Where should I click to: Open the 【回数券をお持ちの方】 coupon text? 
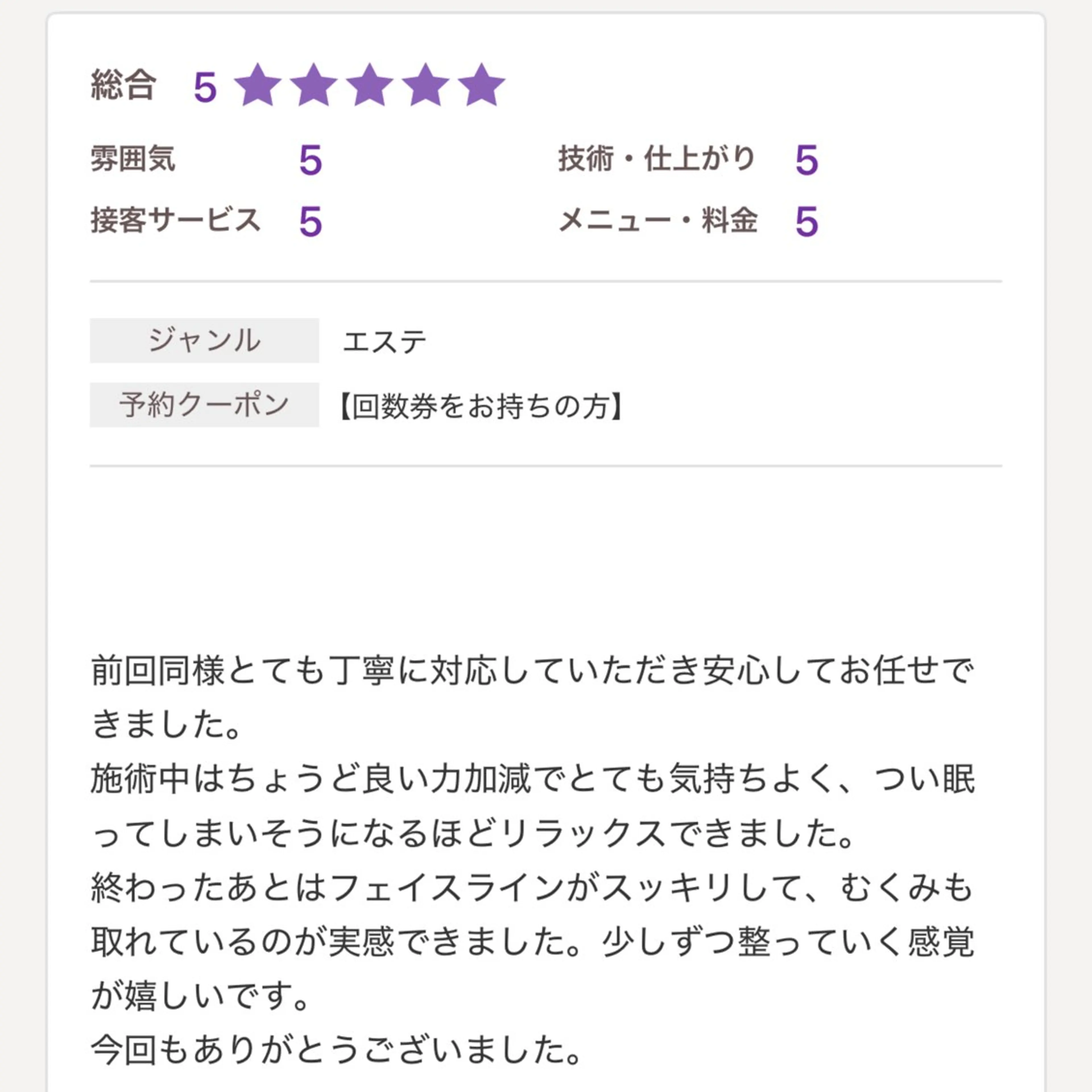481,406
